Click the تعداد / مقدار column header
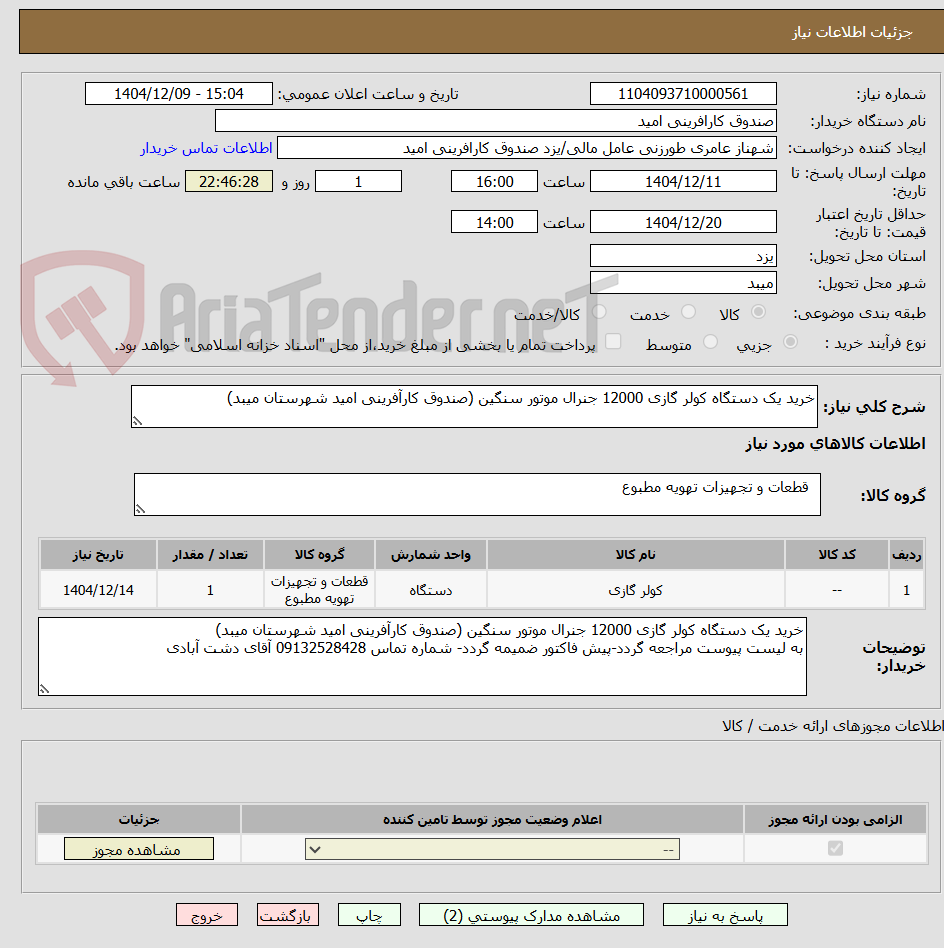The height and width of the screenshot is (948, 944). pyautogui.click(x=210, y=554)
